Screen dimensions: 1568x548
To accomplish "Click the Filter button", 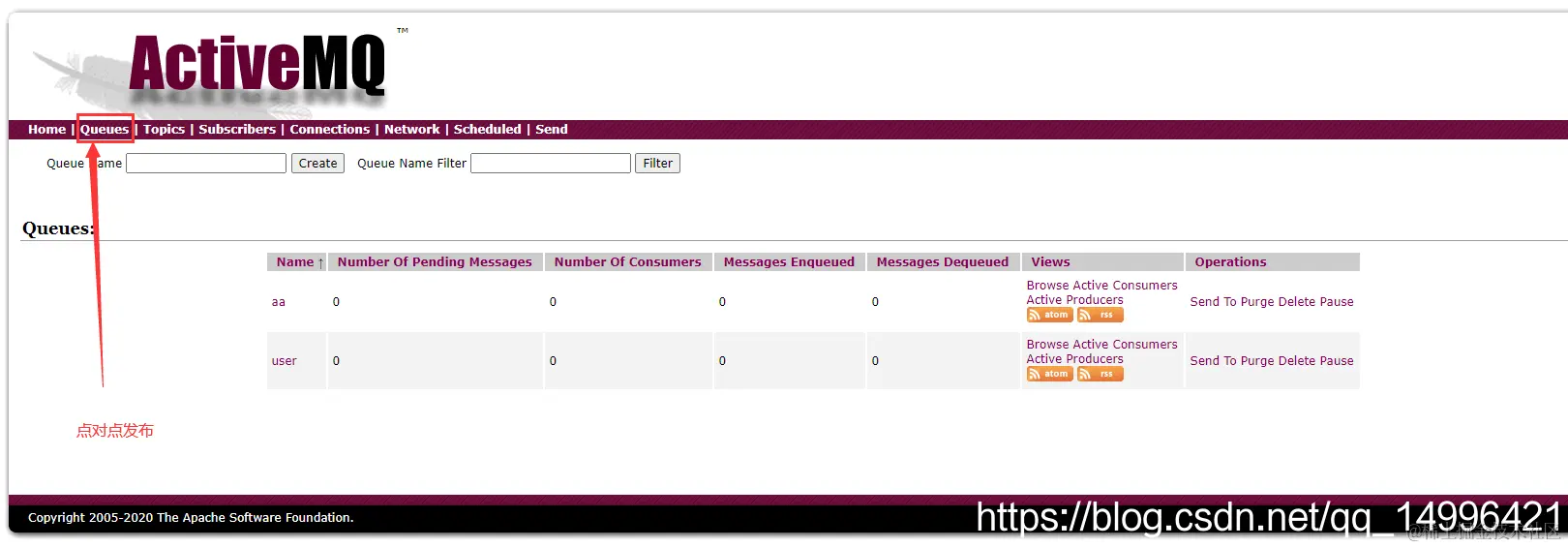I will [657, 164].
